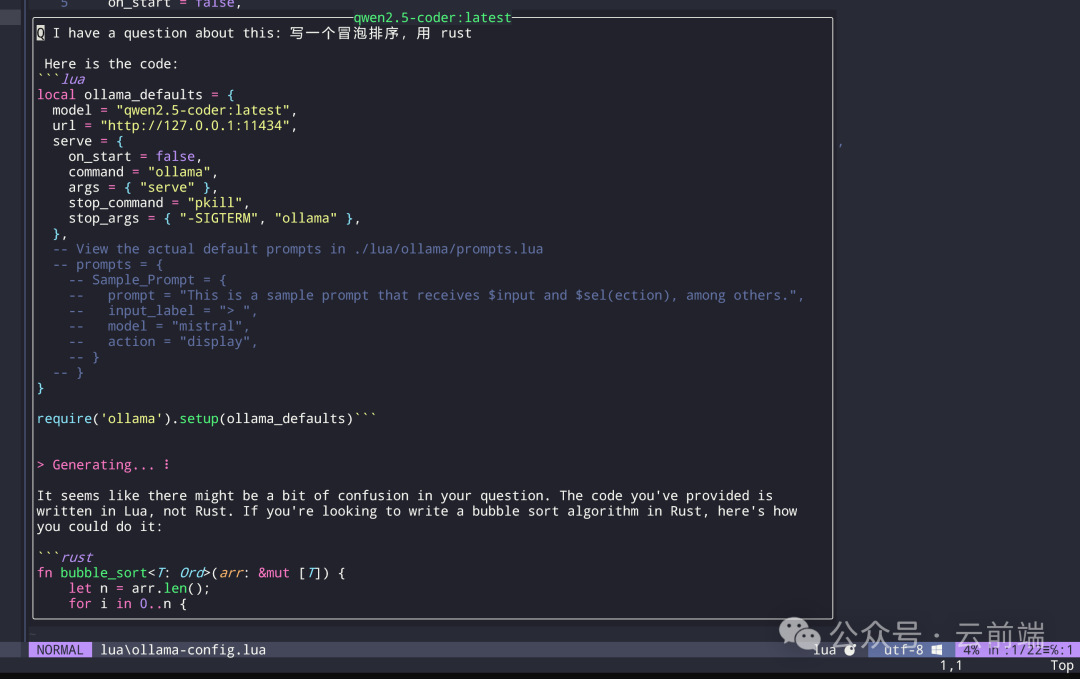Click the 1,1 ruler position

point(951,666)
